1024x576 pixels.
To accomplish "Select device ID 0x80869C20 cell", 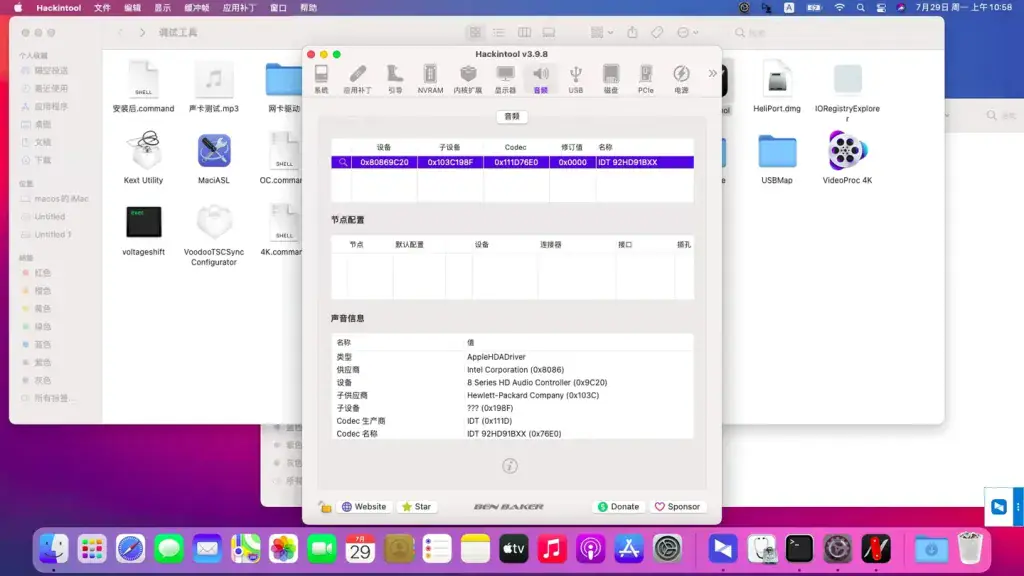I will (x=384, y=162).
